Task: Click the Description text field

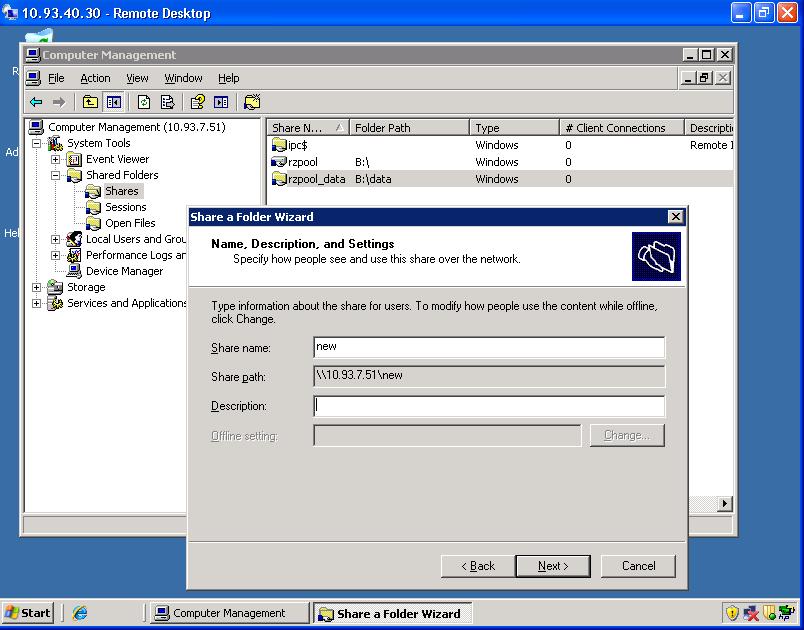Action: point(489,406)
